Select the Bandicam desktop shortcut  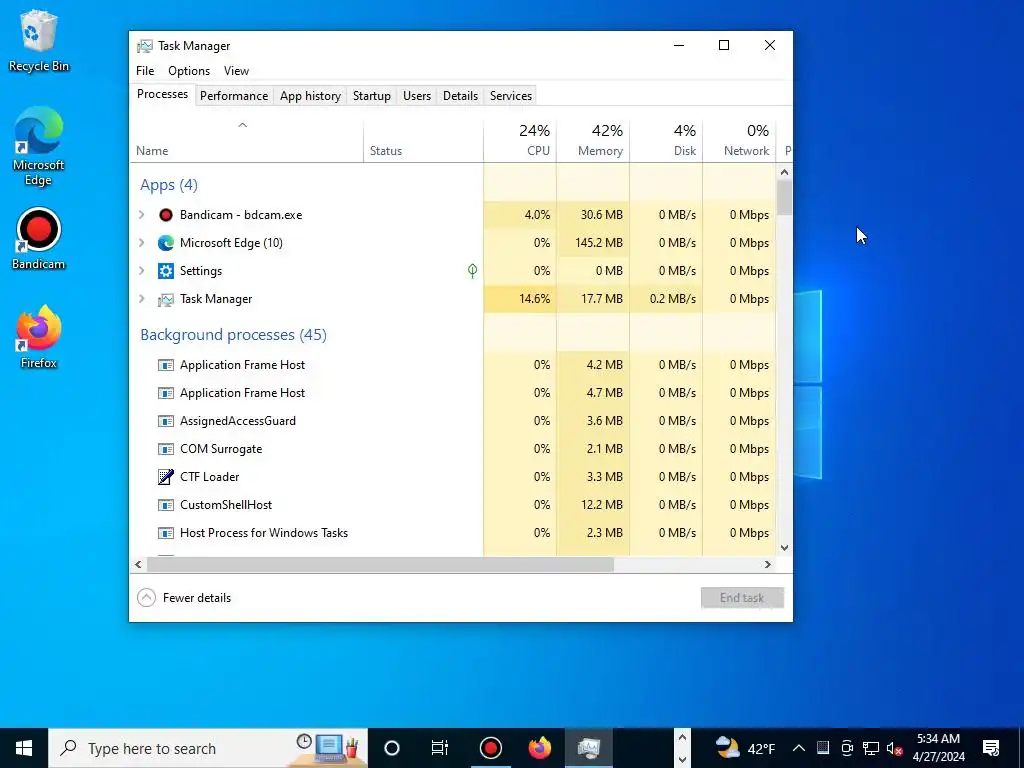pyautogui.click(x=39, y=239)
